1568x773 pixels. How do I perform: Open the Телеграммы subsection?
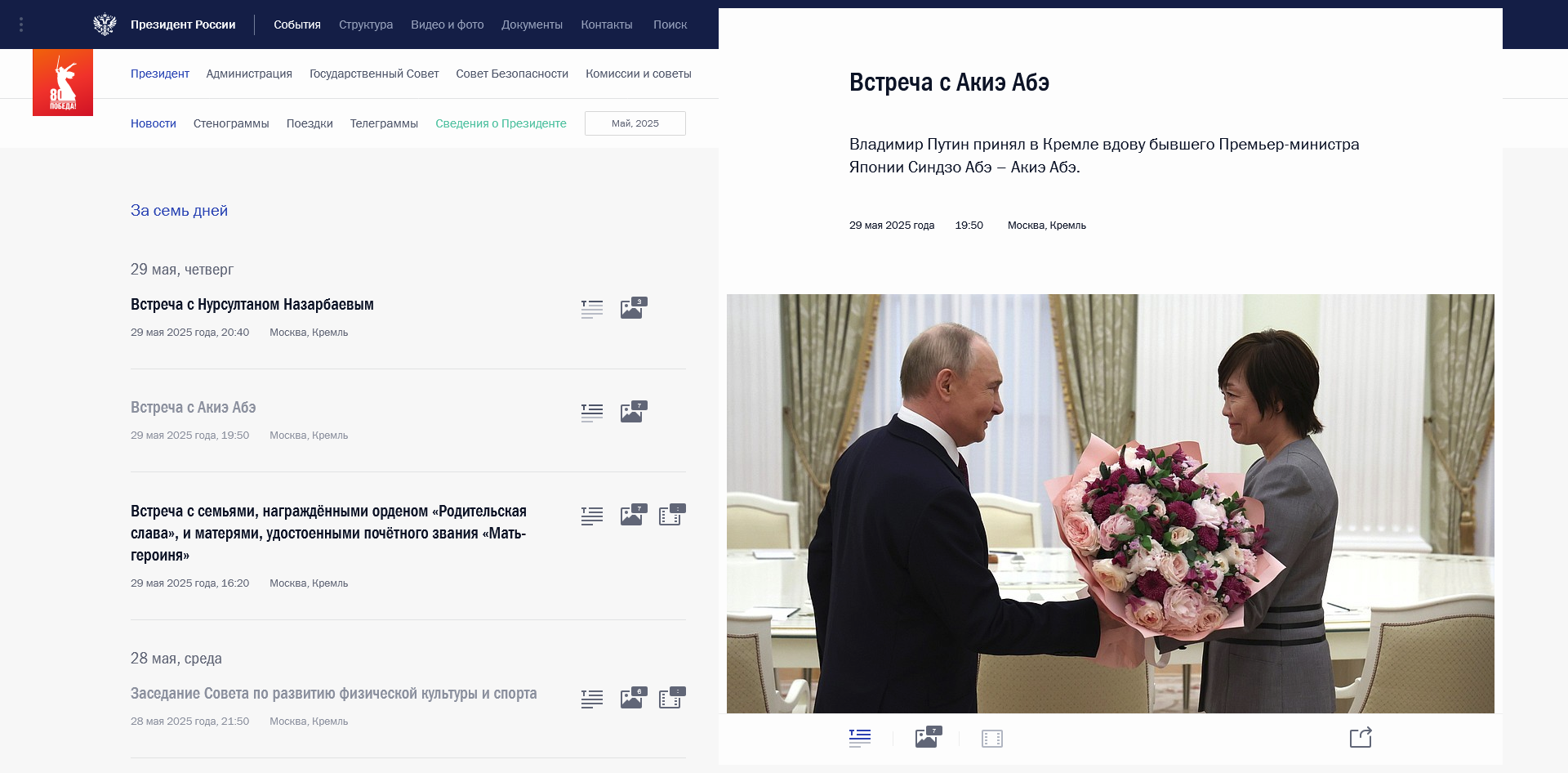click(x=384, y=123)
